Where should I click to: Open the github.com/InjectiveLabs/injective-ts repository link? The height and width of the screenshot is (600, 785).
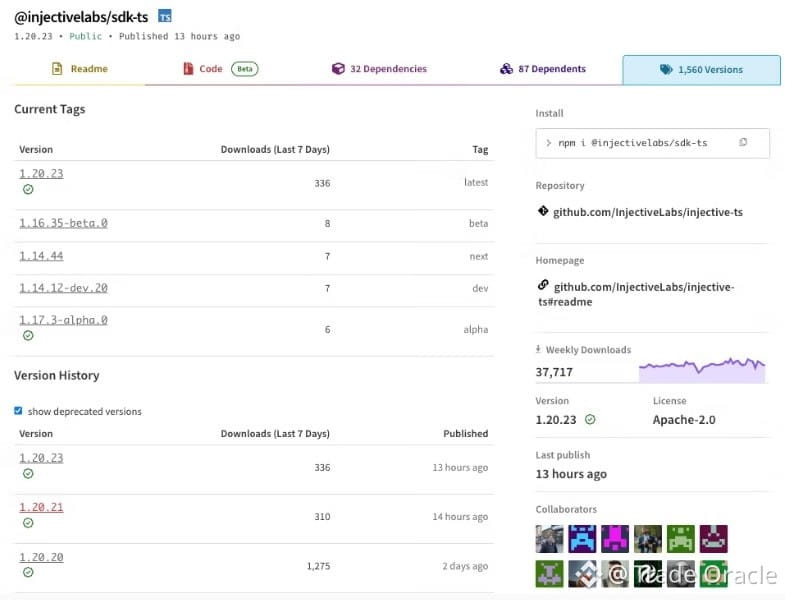[647, 212]
